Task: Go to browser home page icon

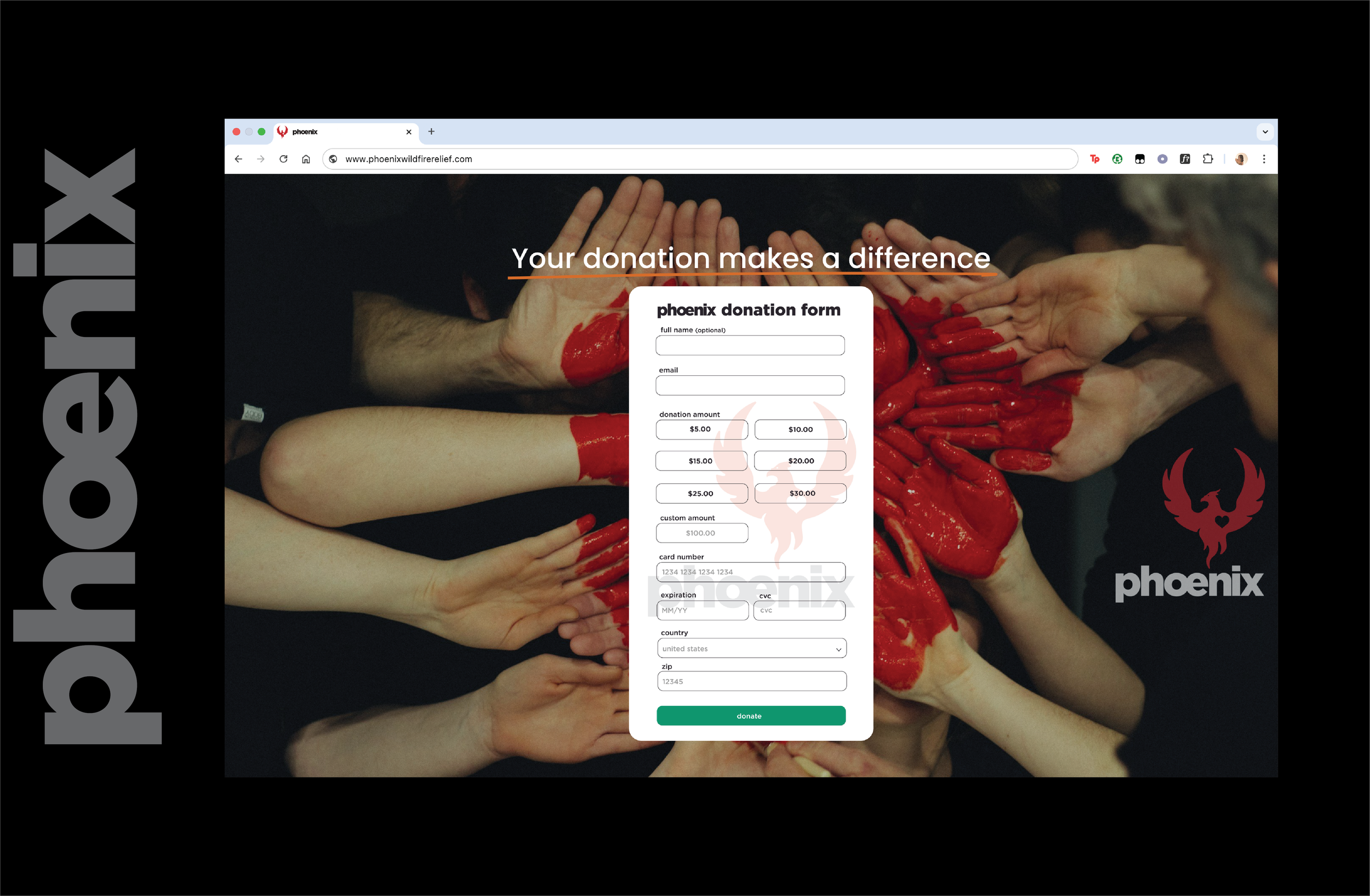Action: (306, 159)
